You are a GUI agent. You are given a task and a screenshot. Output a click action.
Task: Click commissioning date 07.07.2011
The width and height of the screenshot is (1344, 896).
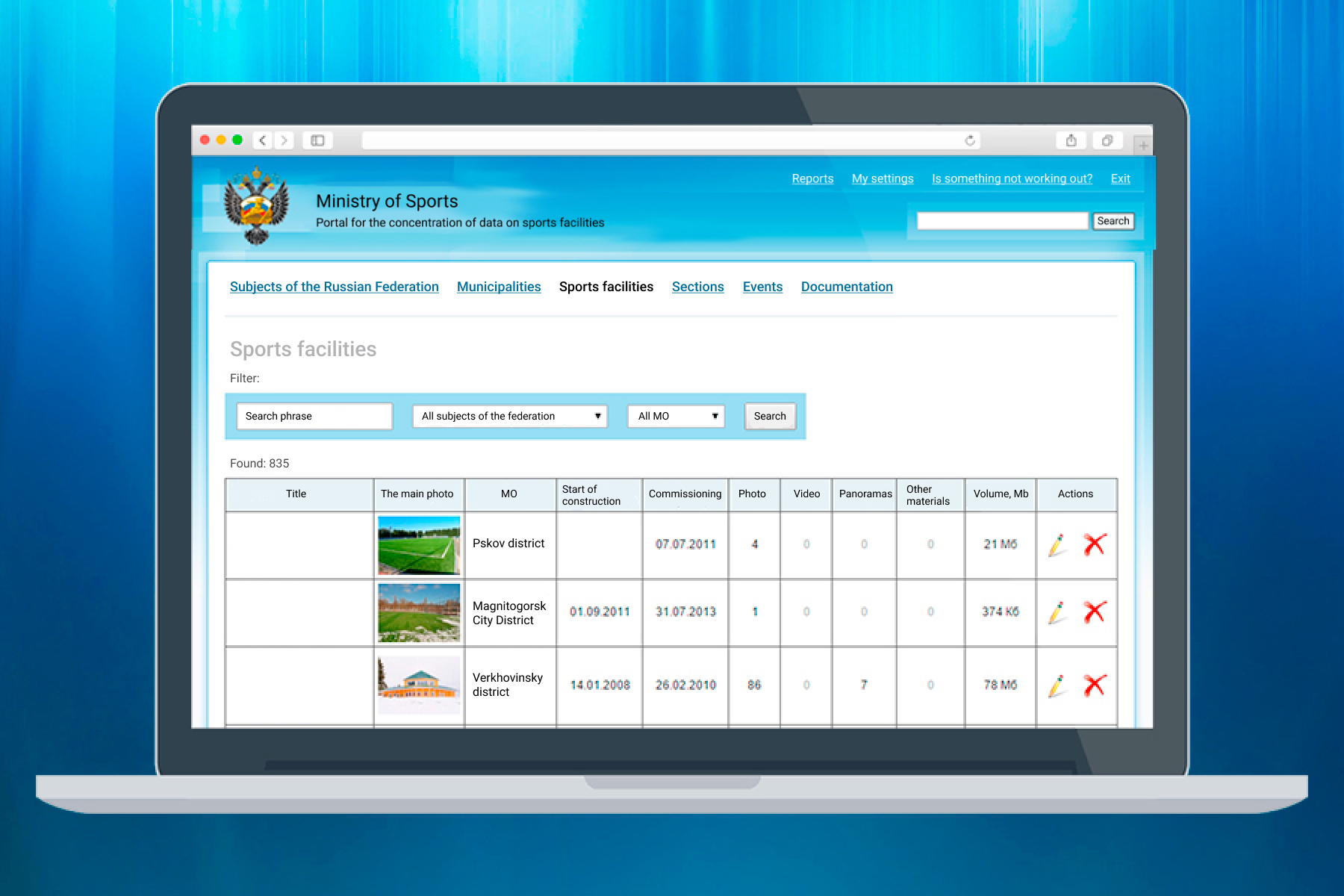pyautogui.click(x=685, y=544)
